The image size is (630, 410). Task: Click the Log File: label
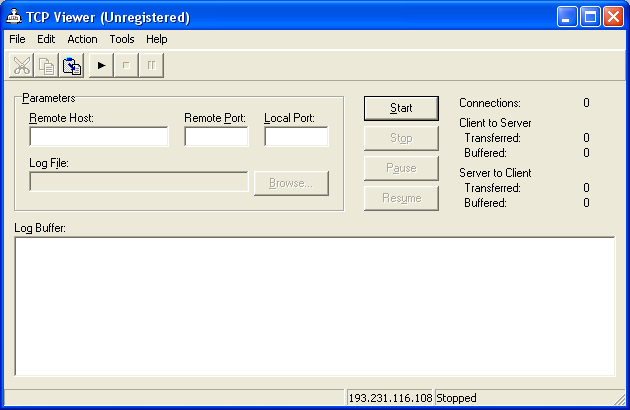click(x=49, y=163)
